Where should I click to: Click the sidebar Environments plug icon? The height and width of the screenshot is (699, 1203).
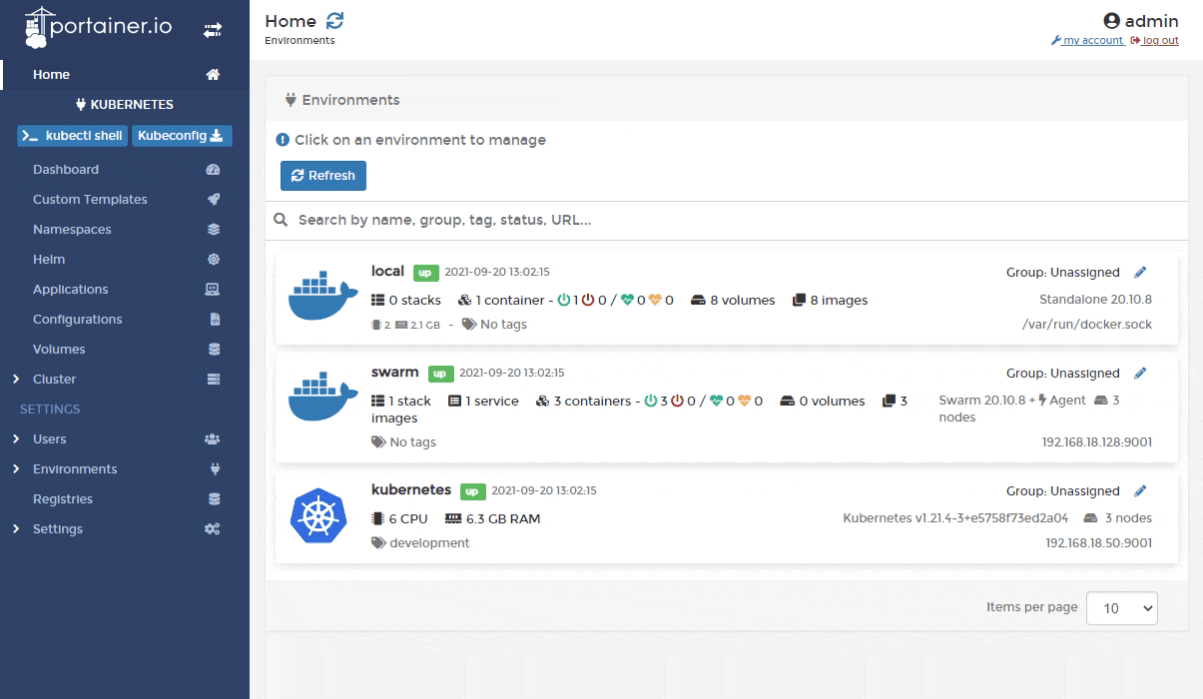pos(213,470)
